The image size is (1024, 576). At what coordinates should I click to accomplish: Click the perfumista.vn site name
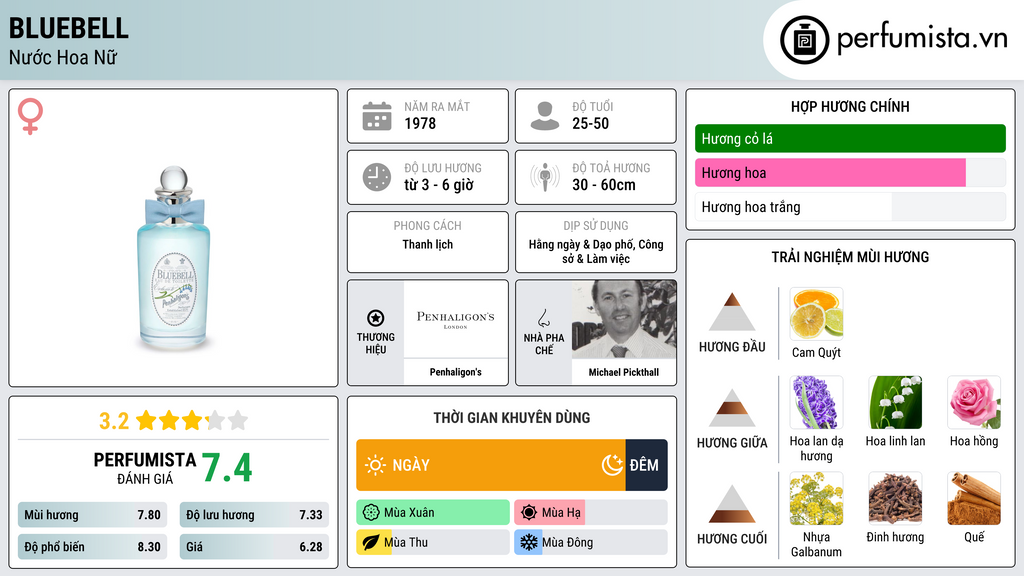(x=922, y=39)
